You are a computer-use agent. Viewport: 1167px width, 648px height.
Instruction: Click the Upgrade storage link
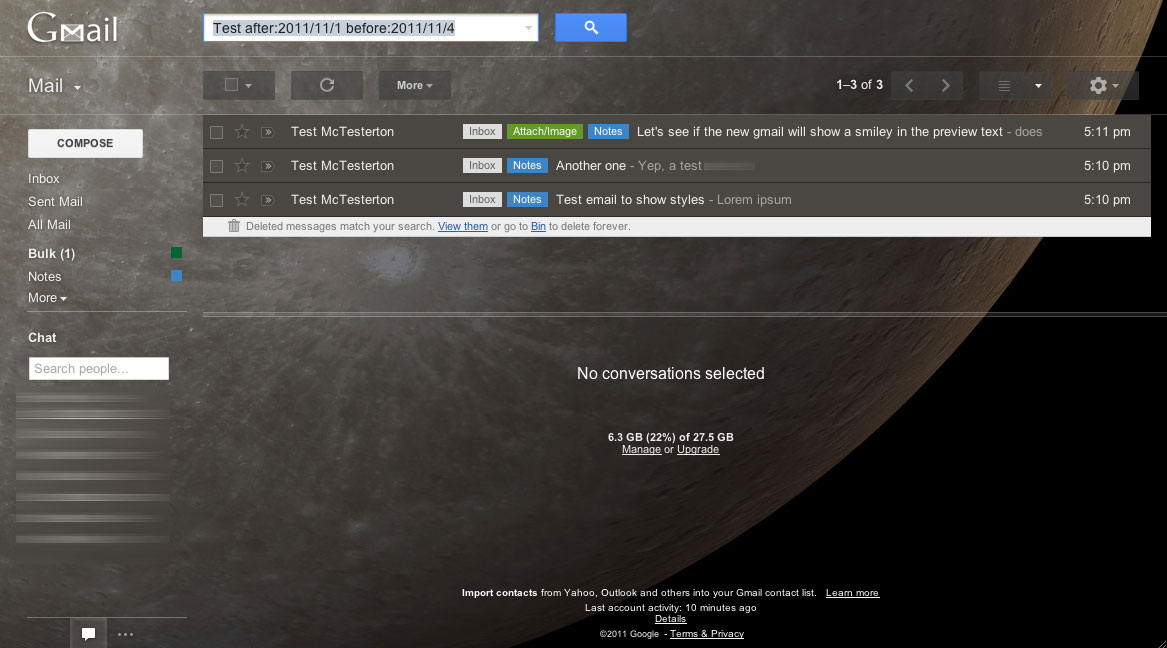698,449
